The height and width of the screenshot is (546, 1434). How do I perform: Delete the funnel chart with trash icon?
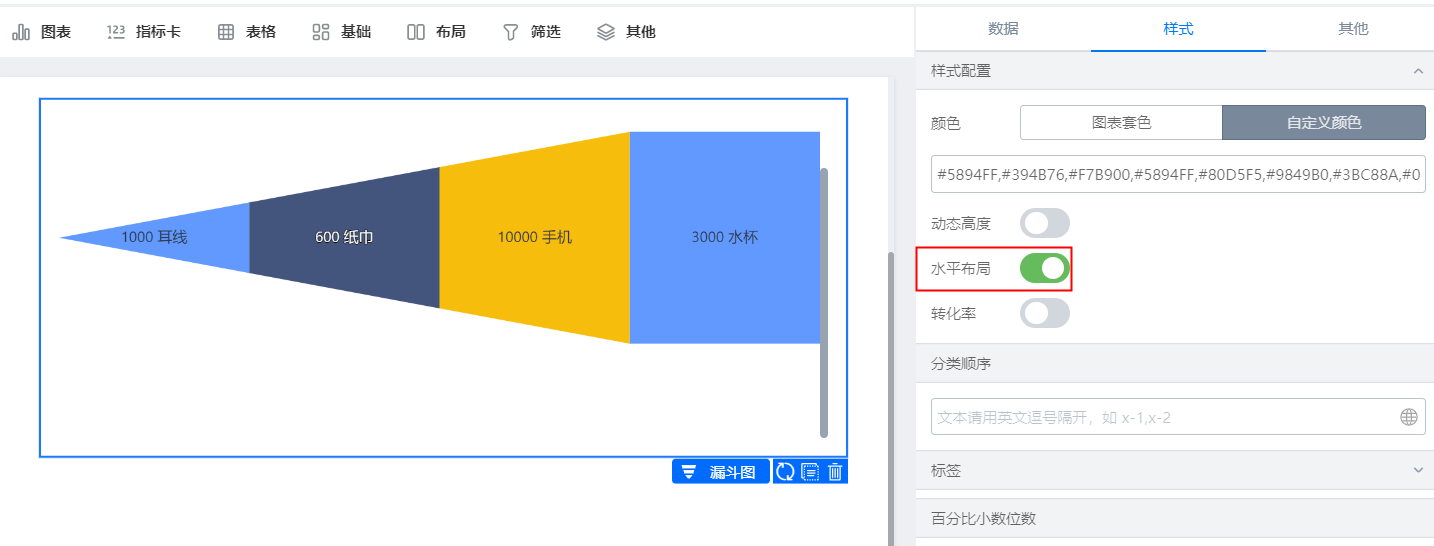tap(836, 472)
